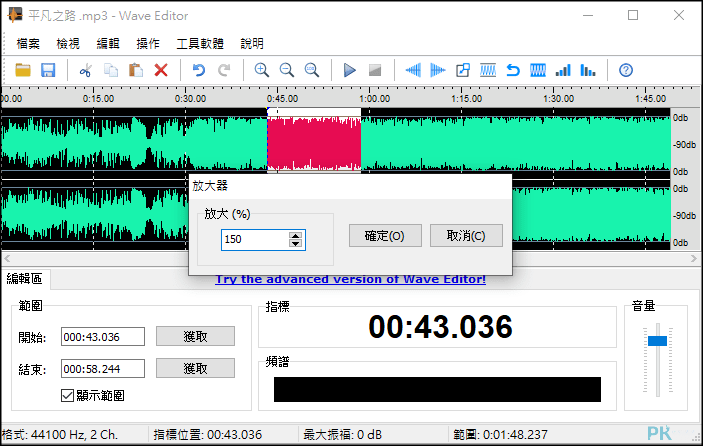Image resolution: width=703 pixels, height=446 pixels.
Task: Click the 範圍: 0:01:48.237 status text
Action: [500, 434]
